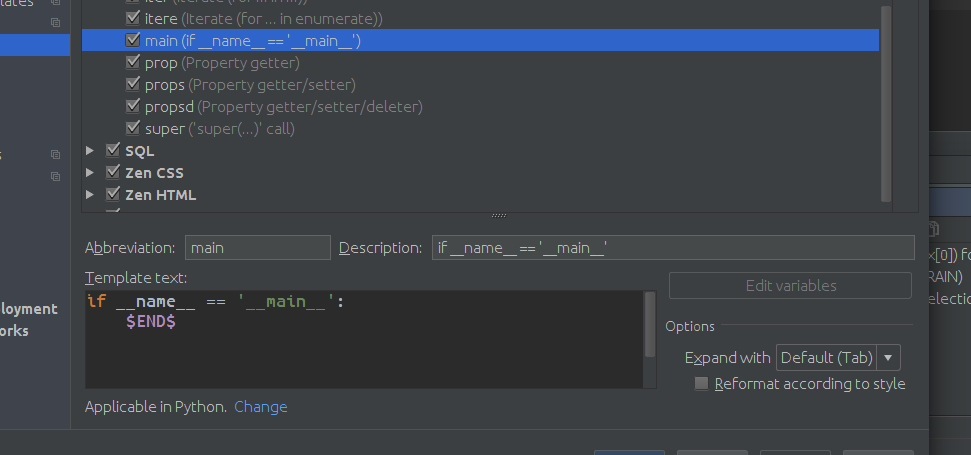This screenshot has width=971, height=455.
Task: Select the Zen HTML group label
Action: pyautogui.click(x=160, y=195)
